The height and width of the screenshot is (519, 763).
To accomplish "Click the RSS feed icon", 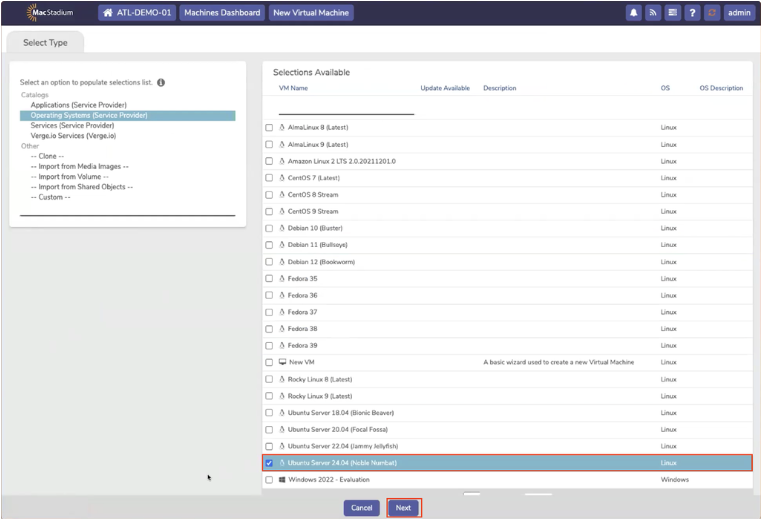I will pyautogui.click(x=653, y=13).
